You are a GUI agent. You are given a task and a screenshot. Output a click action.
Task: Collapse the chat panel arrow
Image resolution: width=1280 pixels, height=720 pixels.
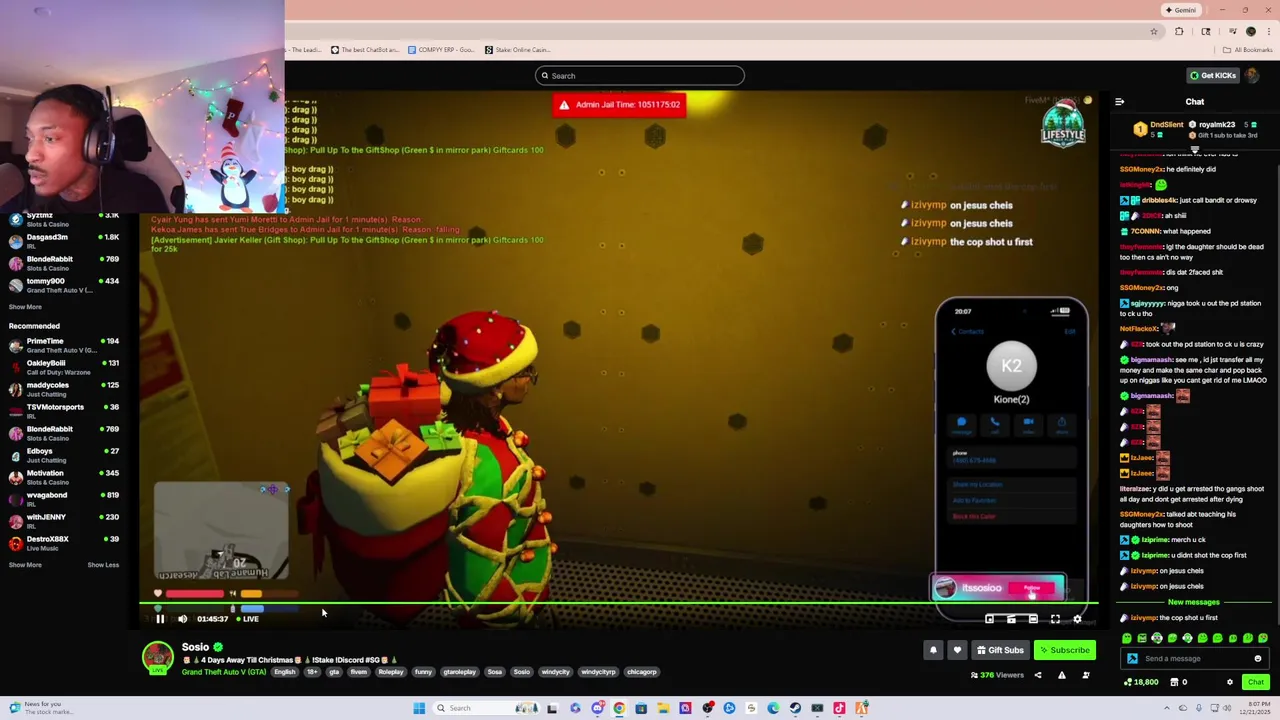point(1119,101)
